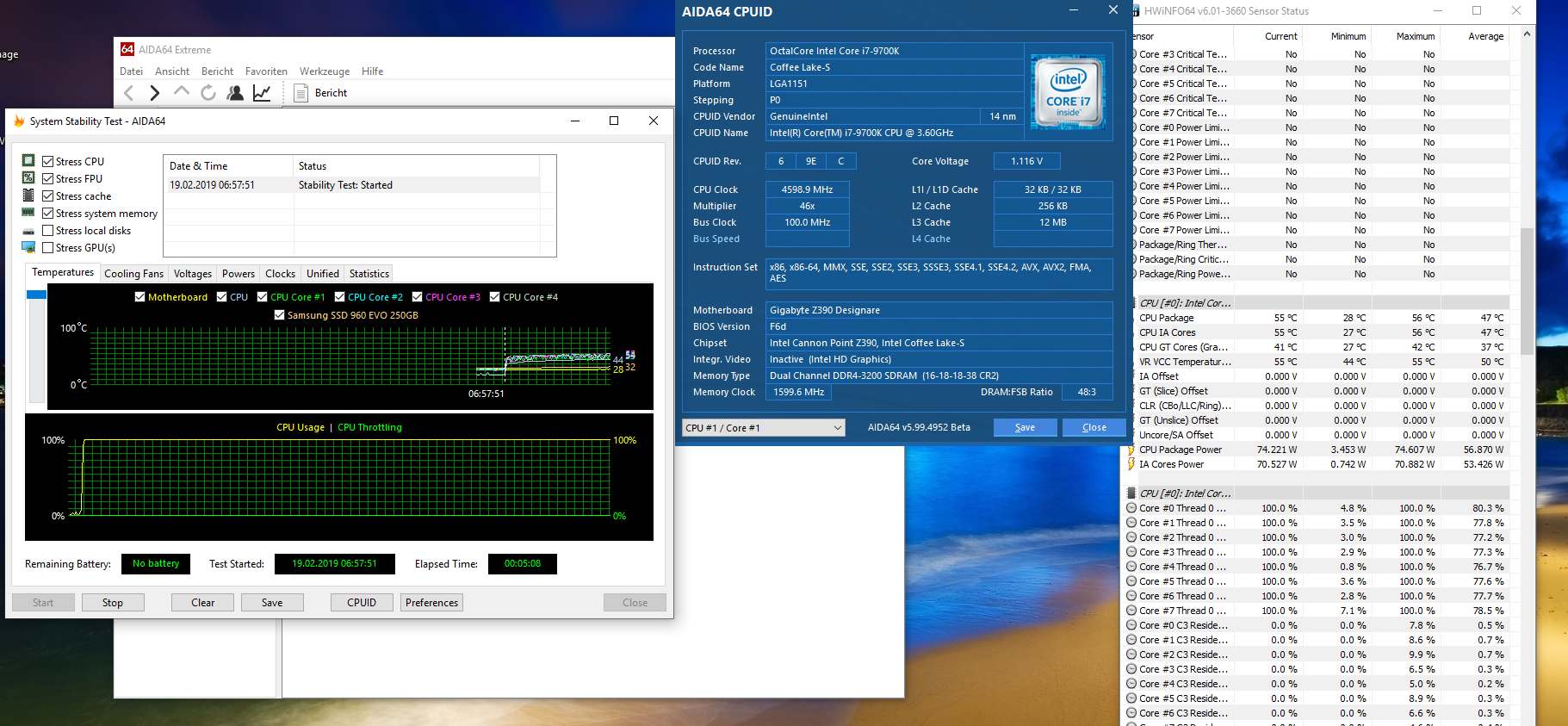The image size is (1568, 726).
Task: Click the bolt icon for IA Cores Power
Action: click(x=1131, y=464)
